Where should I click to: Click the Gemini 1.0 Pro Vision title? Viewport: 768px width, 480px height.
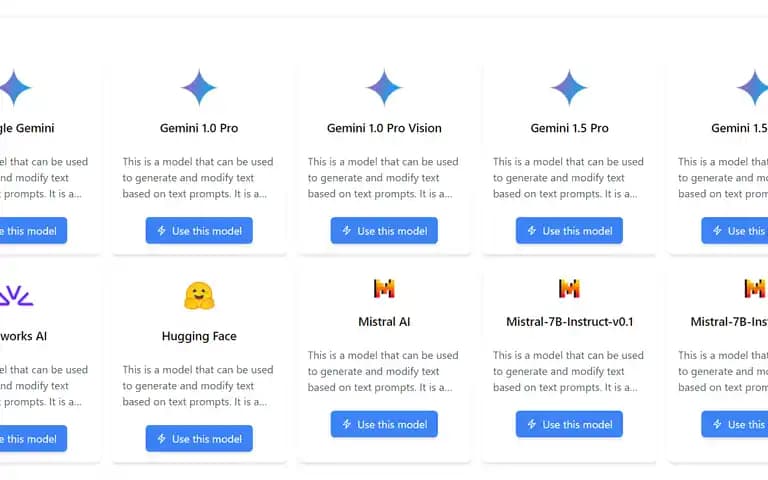(384, 128)
